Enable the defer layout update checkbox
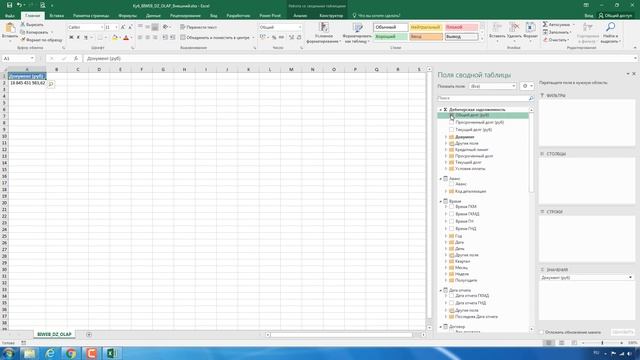640x360 pixels. [542, 332]
